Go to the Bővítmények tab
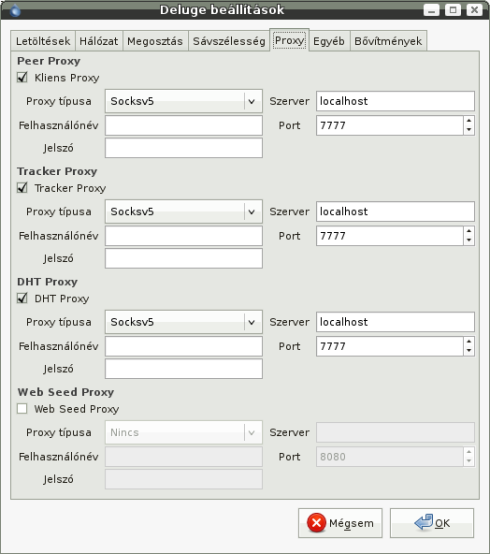 tap(388, 41)
